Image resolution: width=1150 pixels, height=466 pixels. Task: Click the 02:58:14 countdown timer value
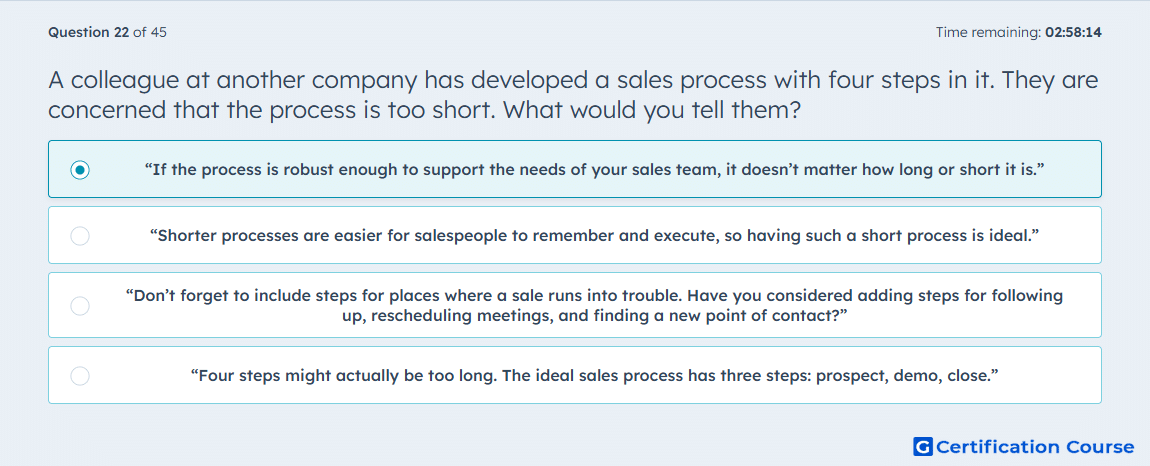pos(1073,32)
